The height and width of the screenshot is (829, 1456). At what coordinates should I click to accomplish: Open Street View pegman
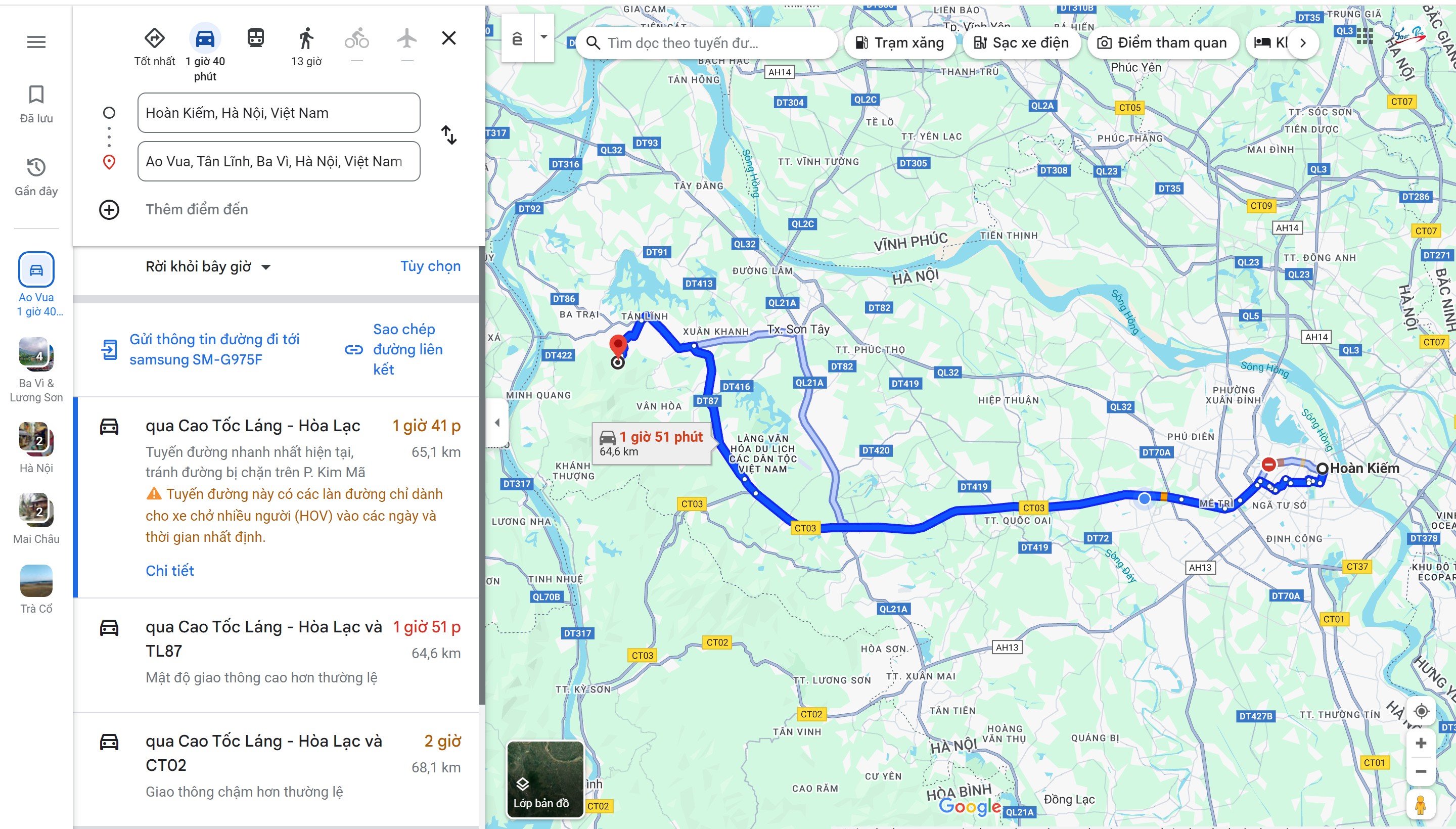[1420, 805]
